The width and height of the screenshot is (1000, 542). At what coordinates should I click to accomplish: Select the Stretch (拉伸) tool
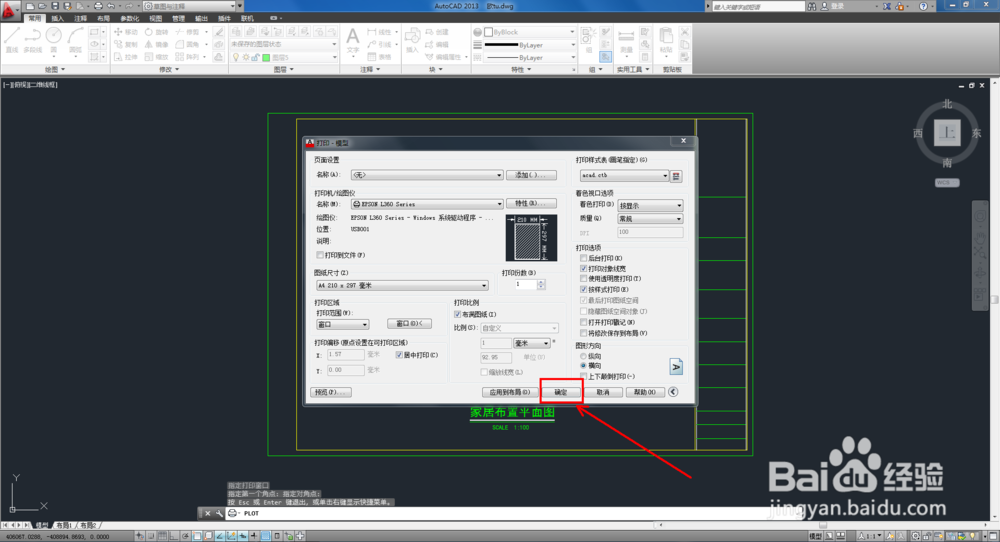point(126,57)
